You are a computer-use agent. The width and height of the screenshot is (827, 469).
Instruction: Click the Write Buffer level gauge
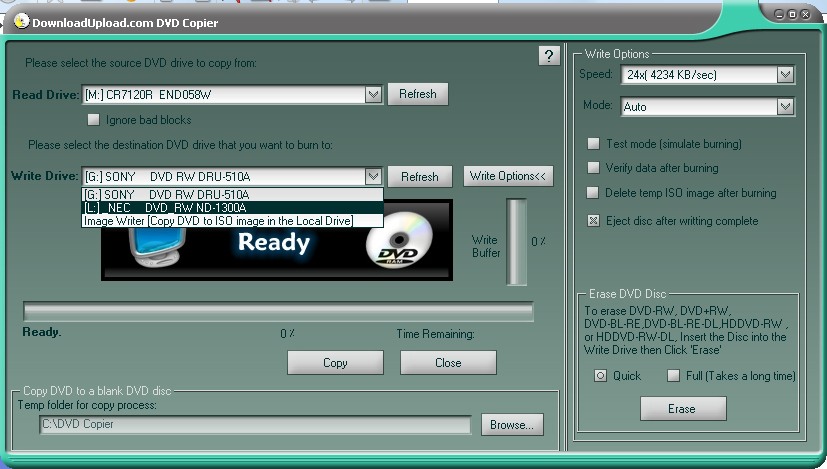click(x=516, y=242)
